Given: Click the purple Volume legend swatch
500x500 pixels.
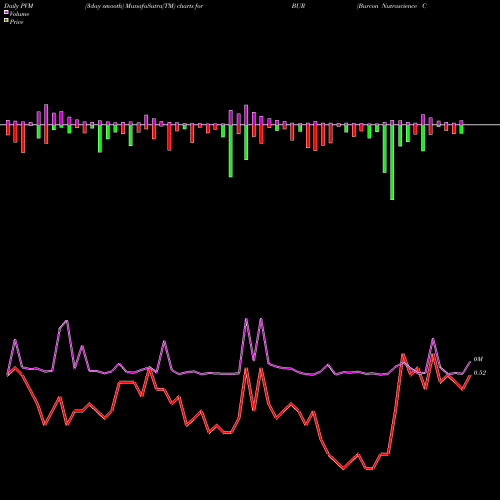Looking at the screenshot, I should (6, 12).
